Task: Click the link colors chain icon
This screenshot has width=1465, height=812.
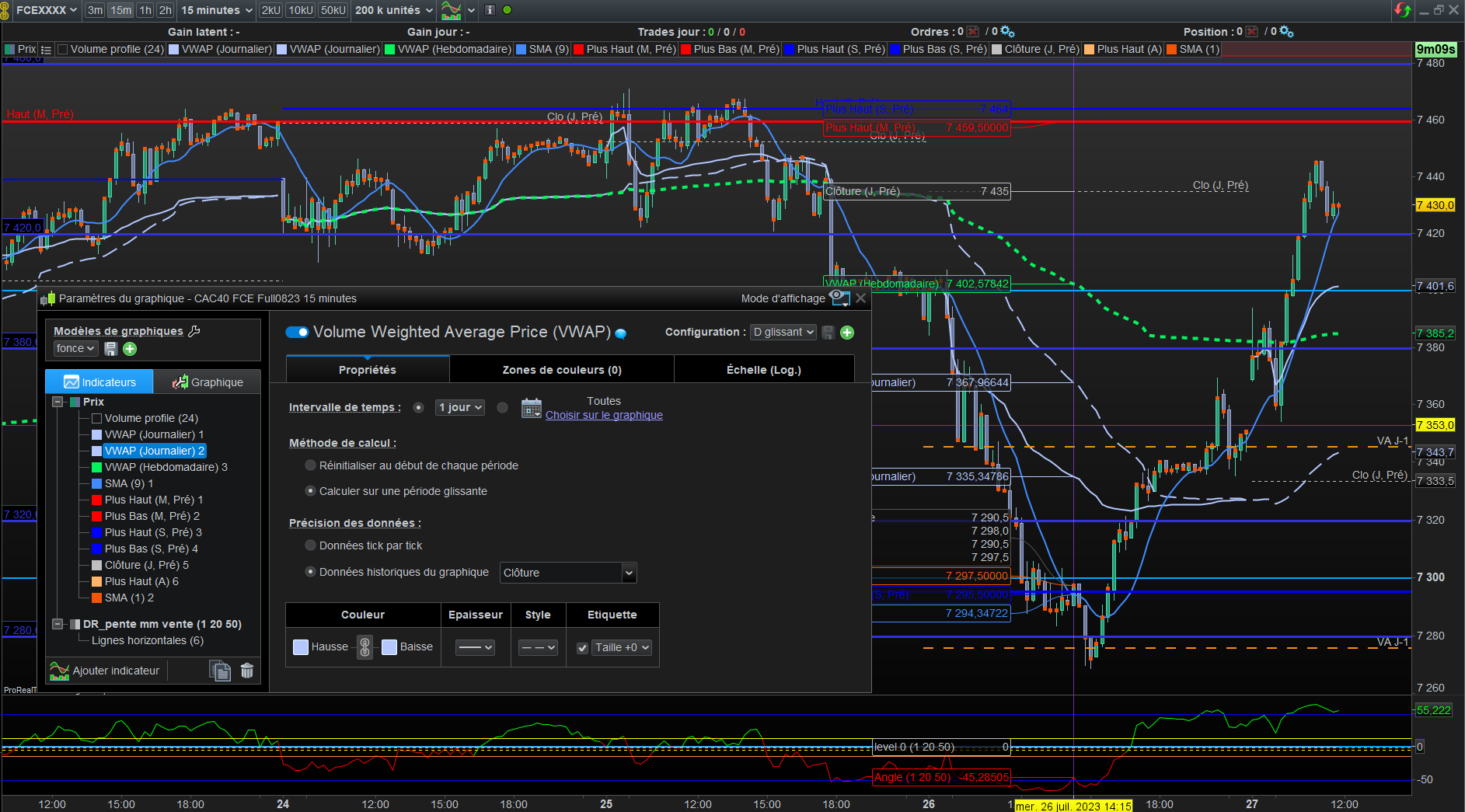Action: click(x=365, y=646)
